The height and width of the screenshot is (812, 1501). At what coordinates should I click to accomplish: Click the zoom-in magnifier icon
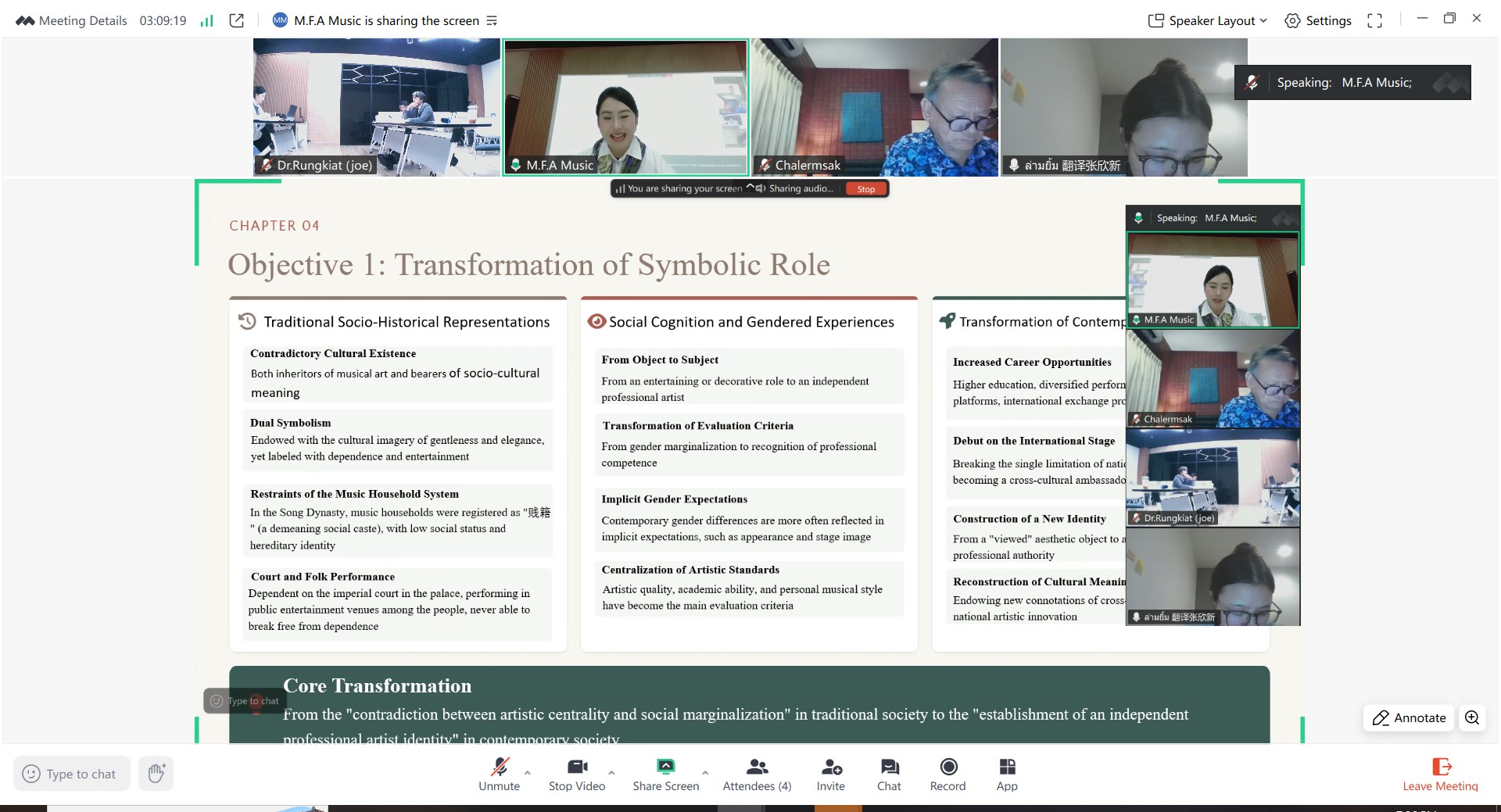1471,717
